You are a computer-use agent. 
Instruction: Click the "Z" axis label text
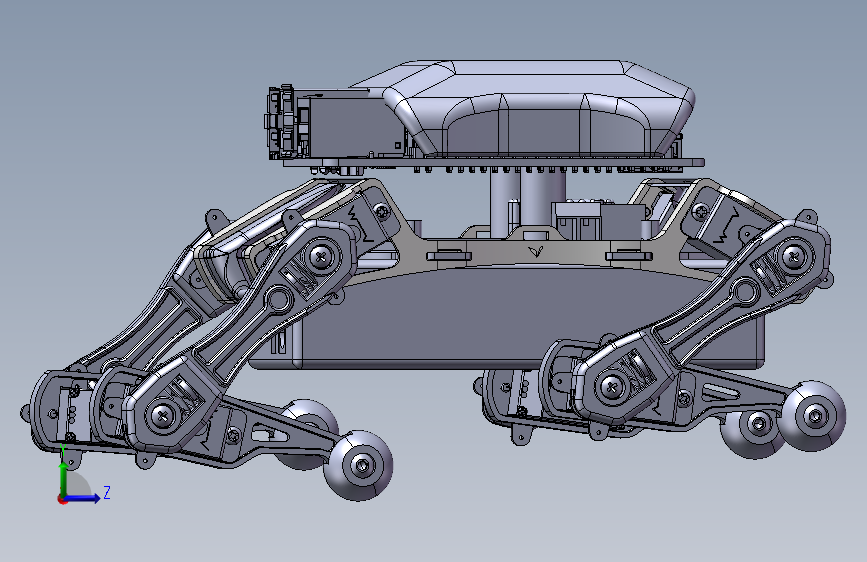pyautogui.click(x=107, y=493)
